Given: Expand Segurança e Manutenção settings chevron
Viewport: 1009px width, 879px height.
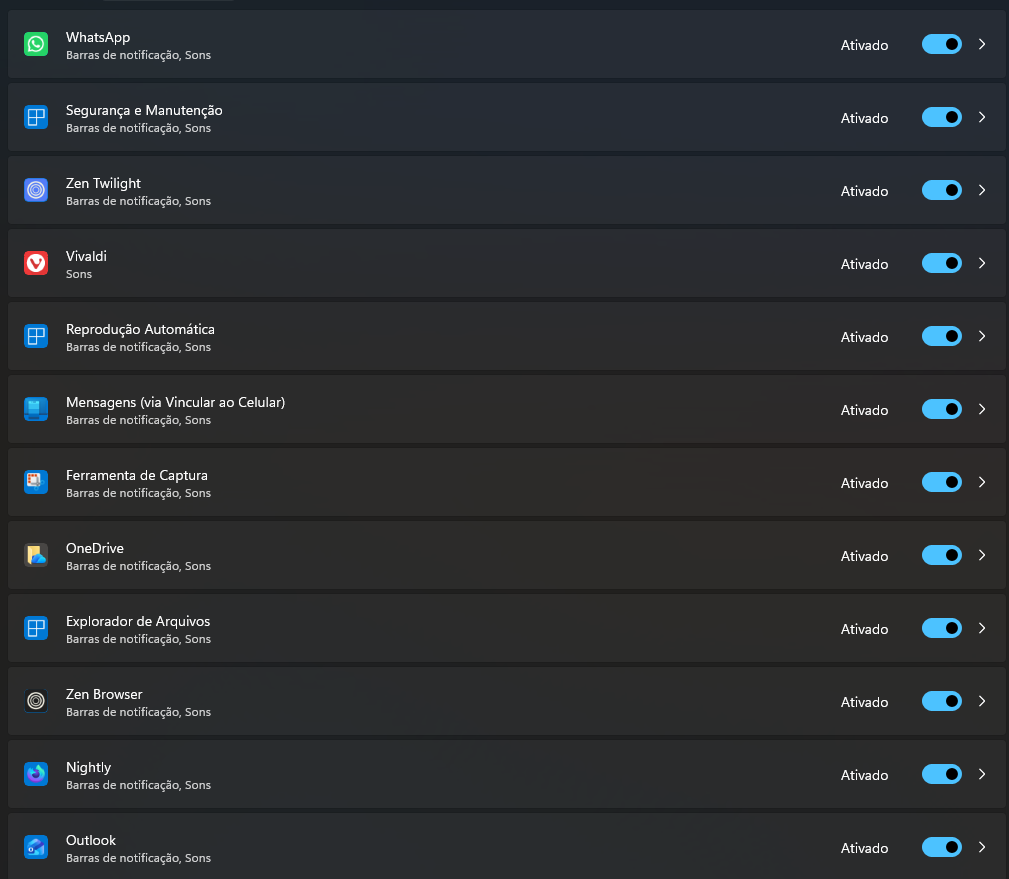Looking at the screenshot, I should pyautogui.click(x=982, y=117).
